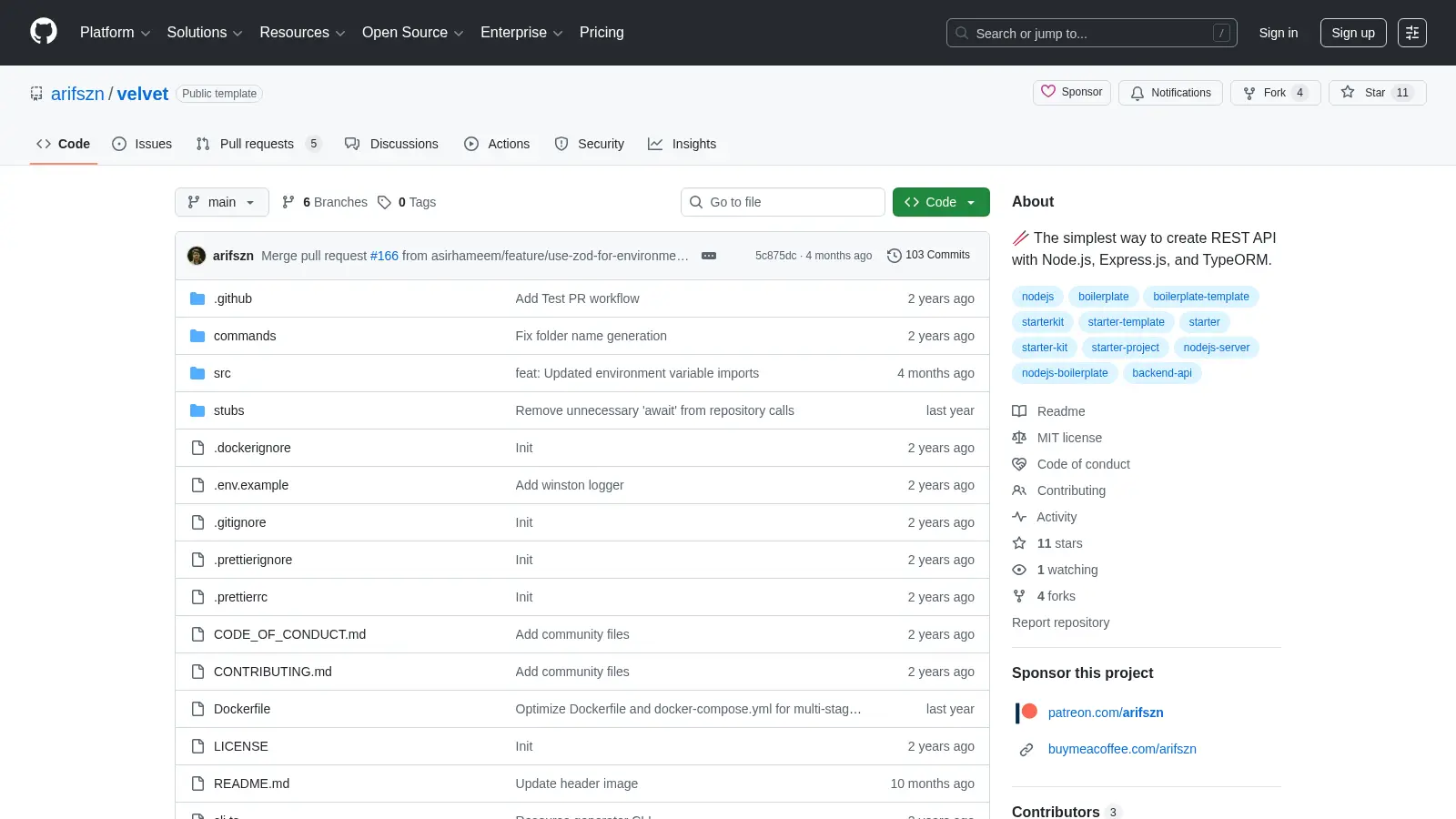The height and width of the screenshot is (819, 1456).
Task: Select the boilerplate-template topic tag
Action: pyautogui.click(x=1201, y=297)
